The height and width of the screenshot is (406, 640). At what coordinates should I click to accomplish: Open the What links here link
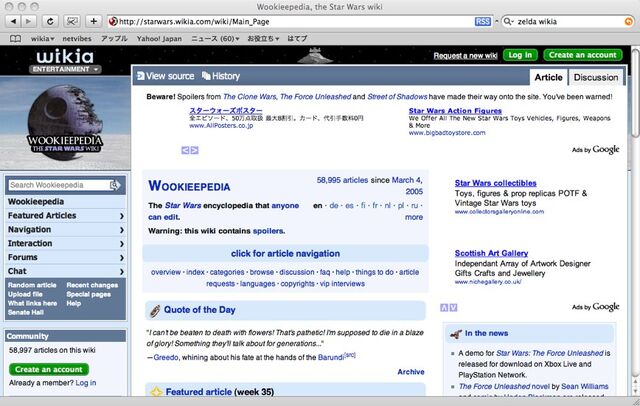(x=32, y=303)
